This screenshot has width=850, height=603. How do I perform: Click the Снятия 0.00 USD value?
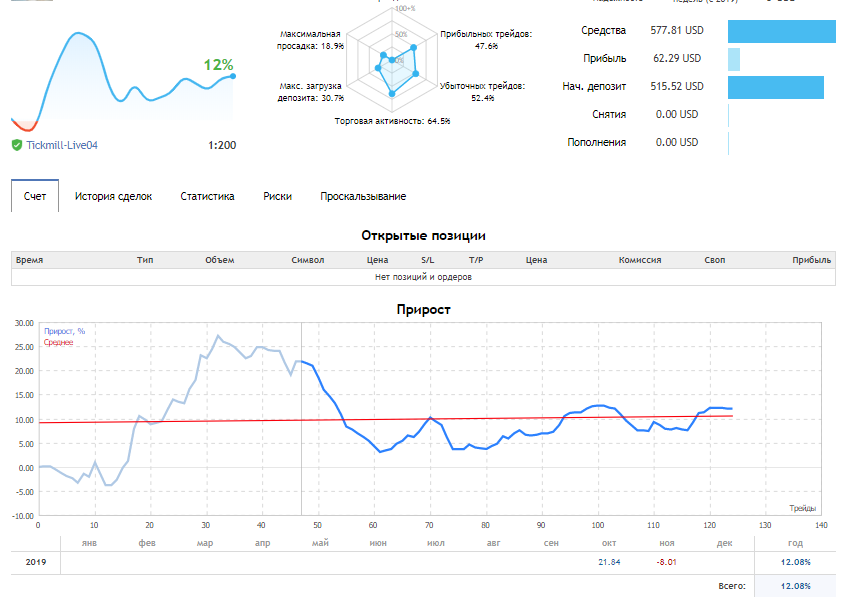[677, 114]
